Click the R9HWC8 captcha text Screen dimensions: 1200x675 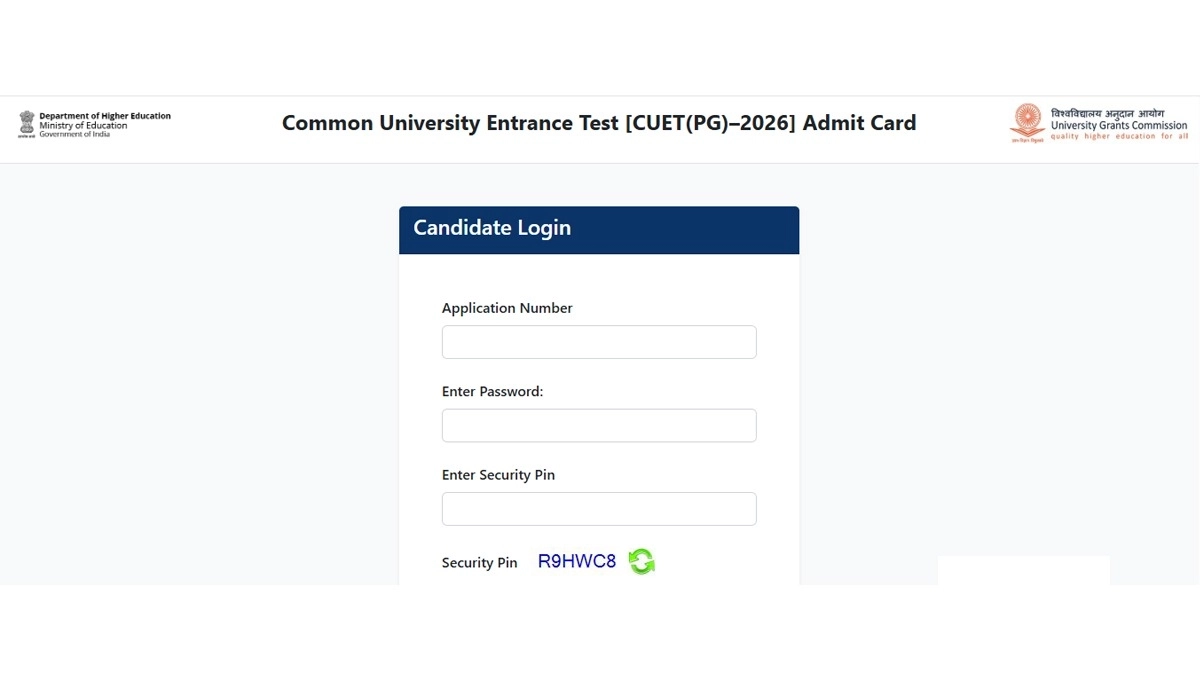[x=577, y=561]
